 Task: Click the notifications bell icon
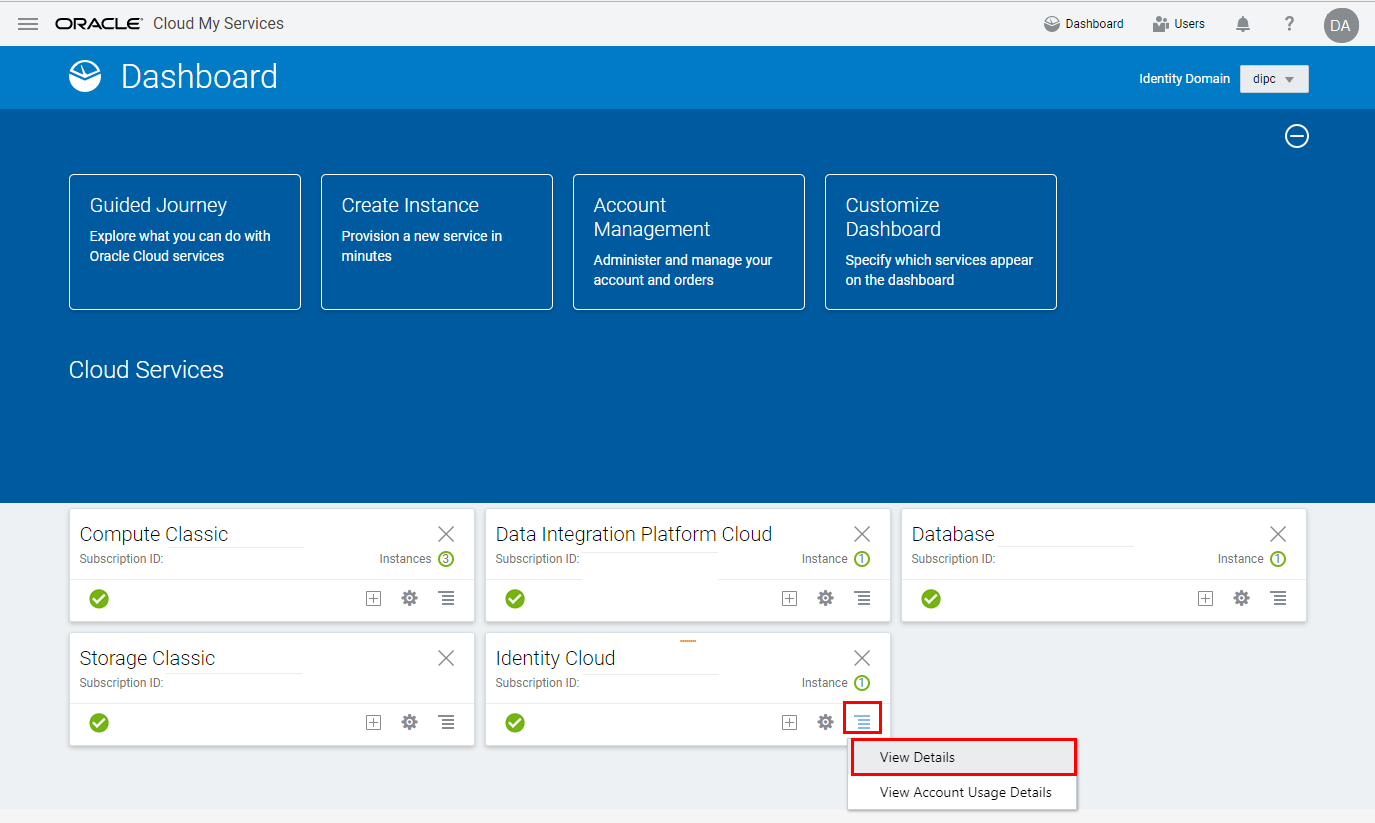1243,24
